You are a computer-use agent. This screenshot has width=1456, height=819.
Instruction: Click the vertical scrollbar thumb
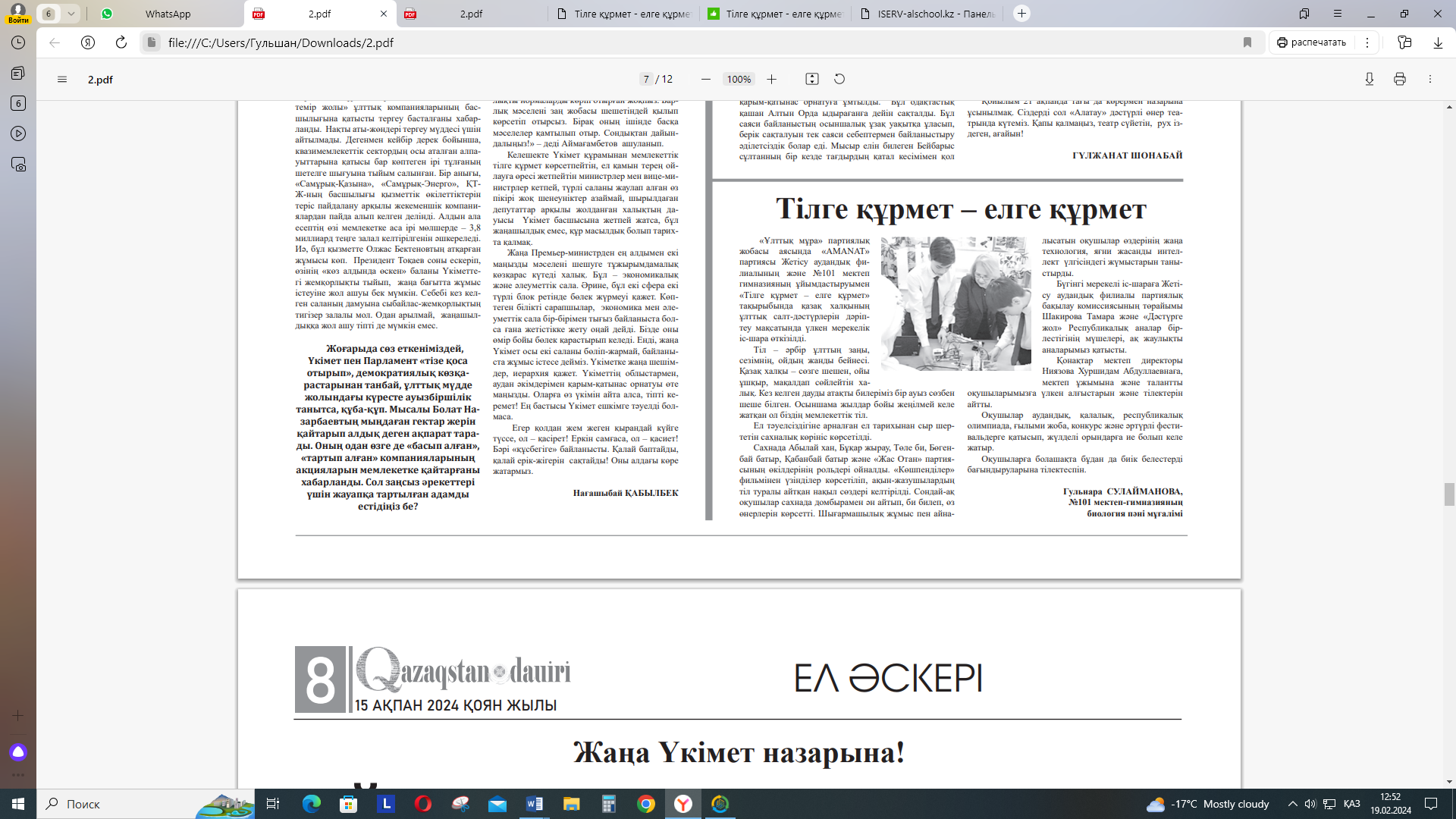point(1449,494)
